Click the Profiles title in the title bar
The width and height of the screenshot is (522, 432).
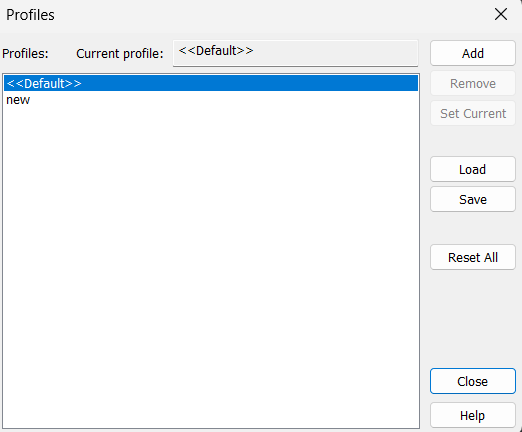pos(30,15)
